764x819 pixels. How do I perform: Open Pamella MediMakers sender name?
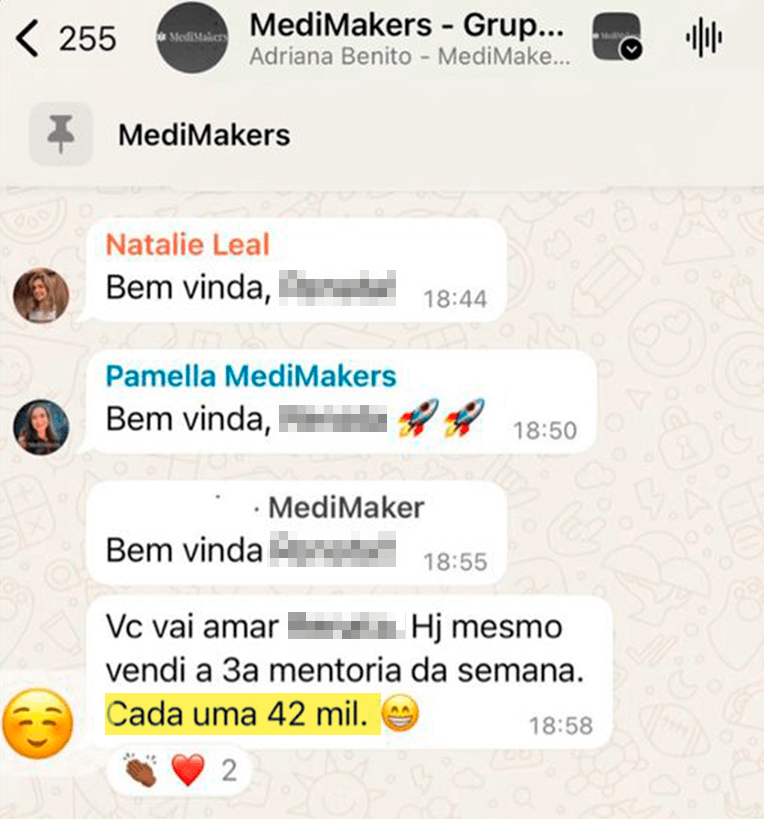tap(251, 376)
